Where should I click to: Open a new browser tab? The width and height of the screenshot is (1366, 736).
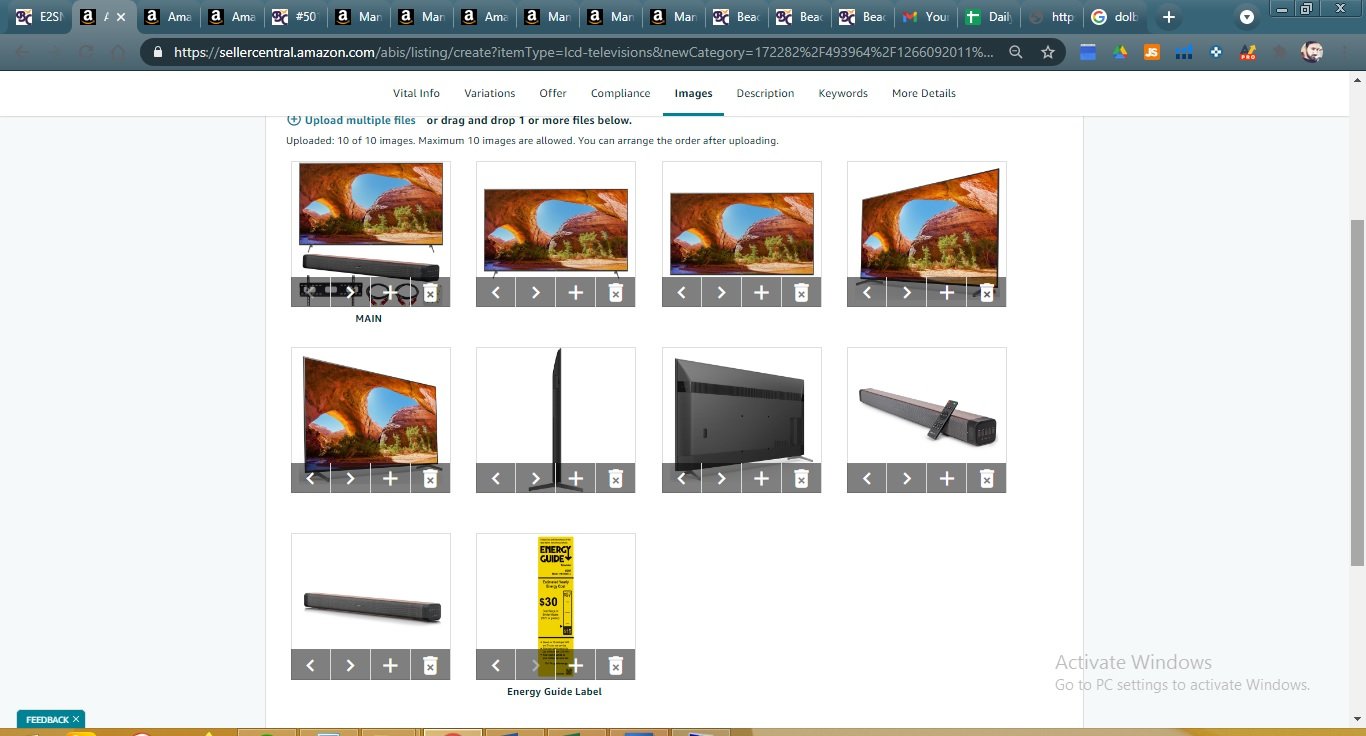(1169, 17)
